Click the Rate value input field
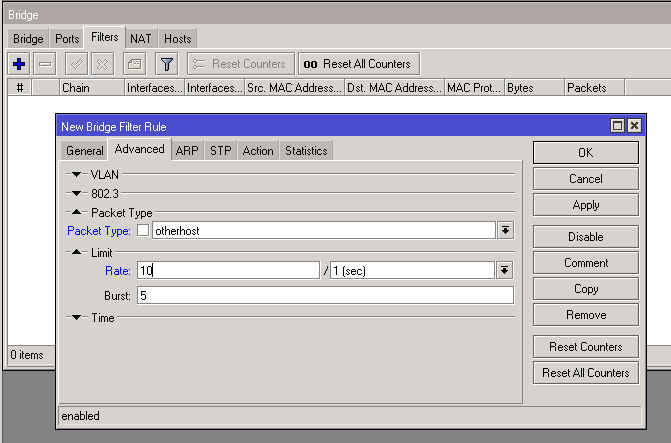Screen dimensions: 671x443 click(229, 271)
